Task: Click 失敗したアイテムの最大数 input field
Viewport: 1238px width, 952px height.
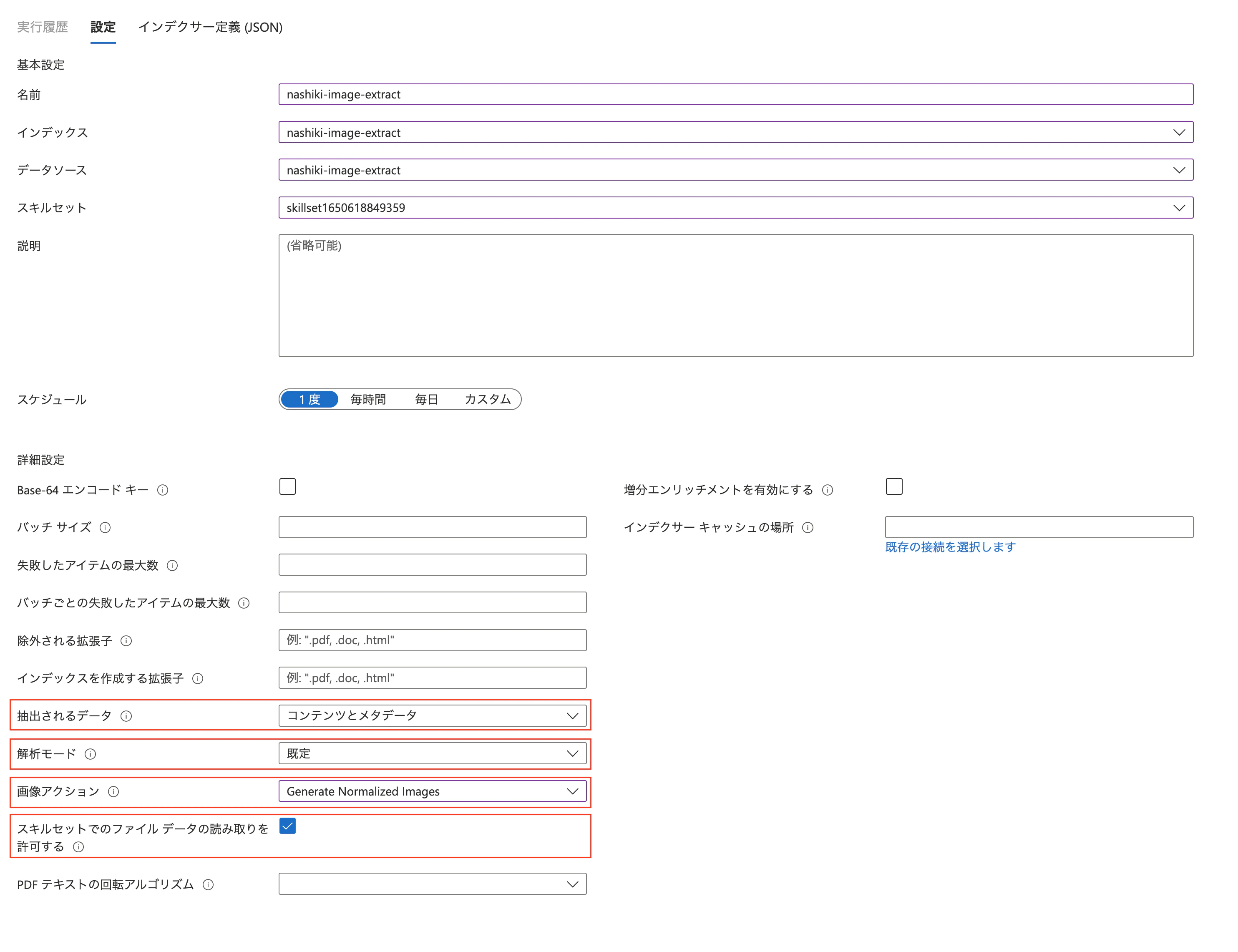Action: pos(432,565)
